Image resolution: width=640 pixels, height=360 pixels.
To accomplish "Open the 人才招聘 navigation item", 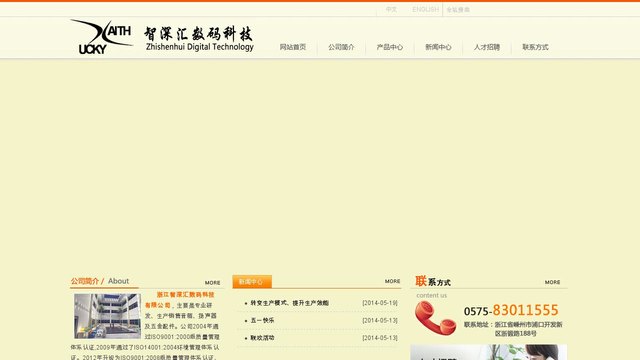I will point(487,47).
